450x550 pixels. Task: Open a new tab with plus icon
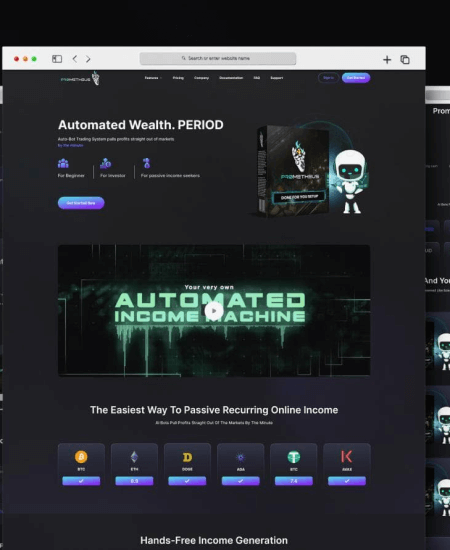[387, 60]
